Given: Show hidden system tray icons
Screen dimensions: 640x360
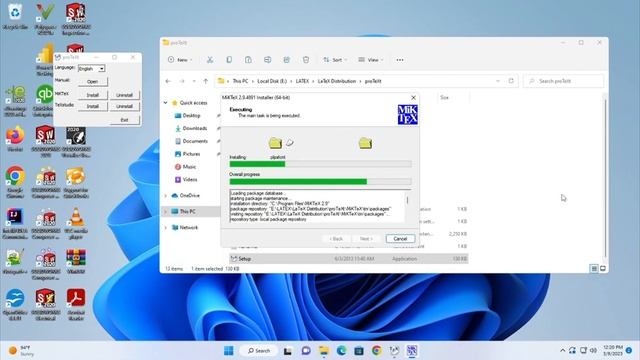Looking at the screenshot, I should pos(562,351).
